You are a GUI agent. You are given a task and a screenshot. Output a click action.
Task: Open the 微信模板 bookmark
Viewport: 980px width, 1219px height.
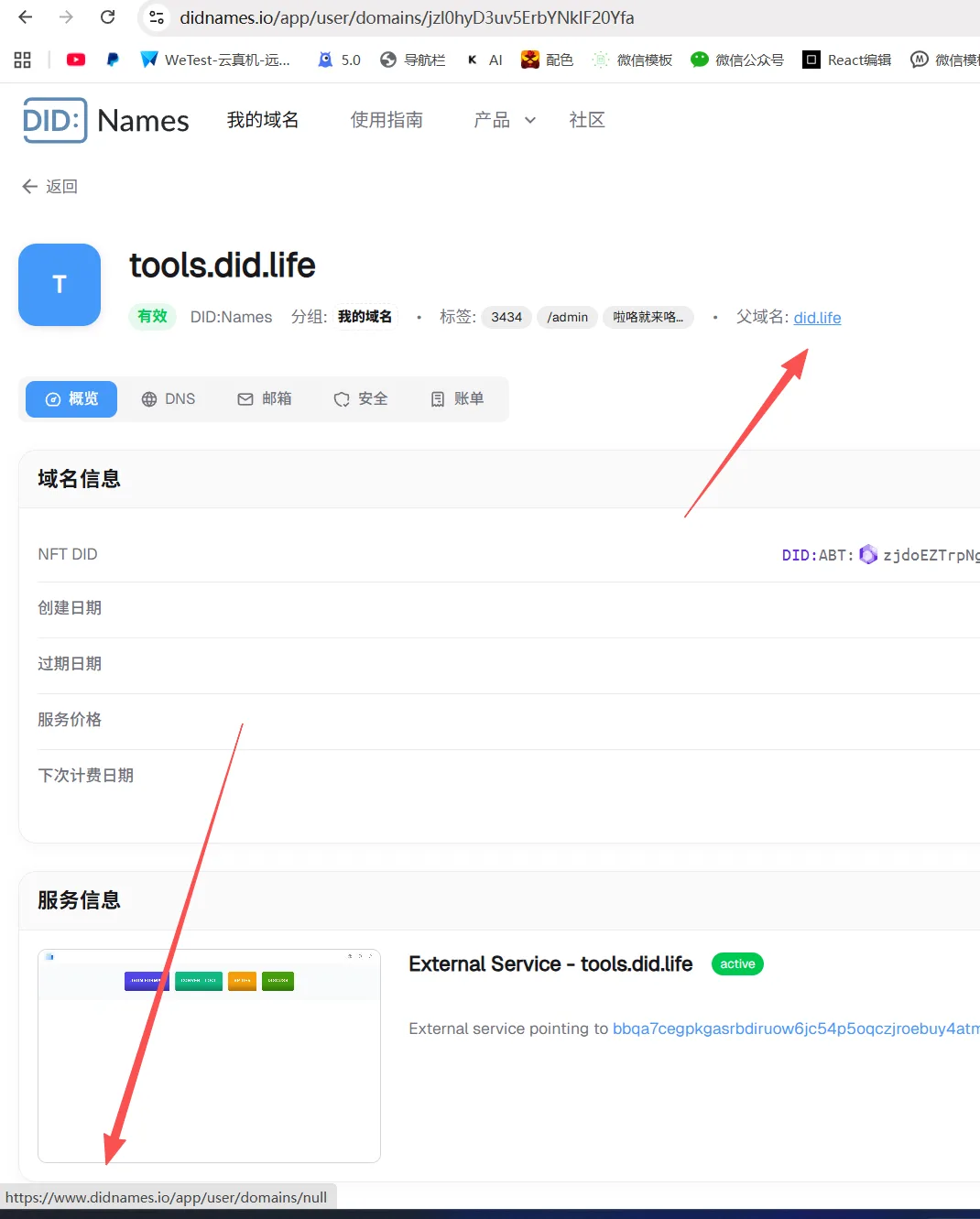point(632,60)
